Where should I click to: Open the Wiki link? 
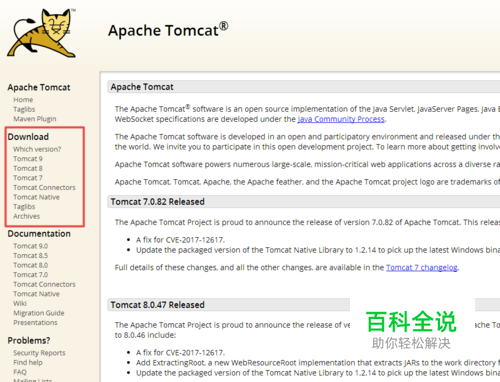(x=20, y=303)
